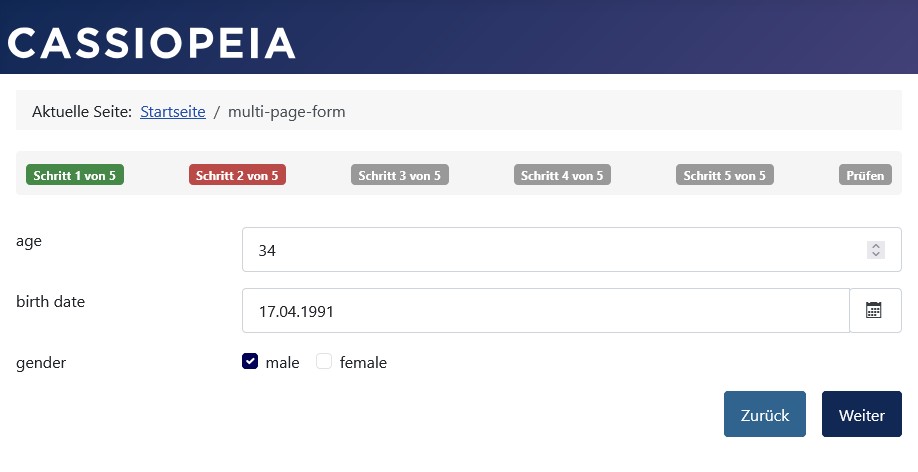Image resolution: width=918 pixels, height=472 pixels.
Task: Click the male label text
Action: [282, 363]
